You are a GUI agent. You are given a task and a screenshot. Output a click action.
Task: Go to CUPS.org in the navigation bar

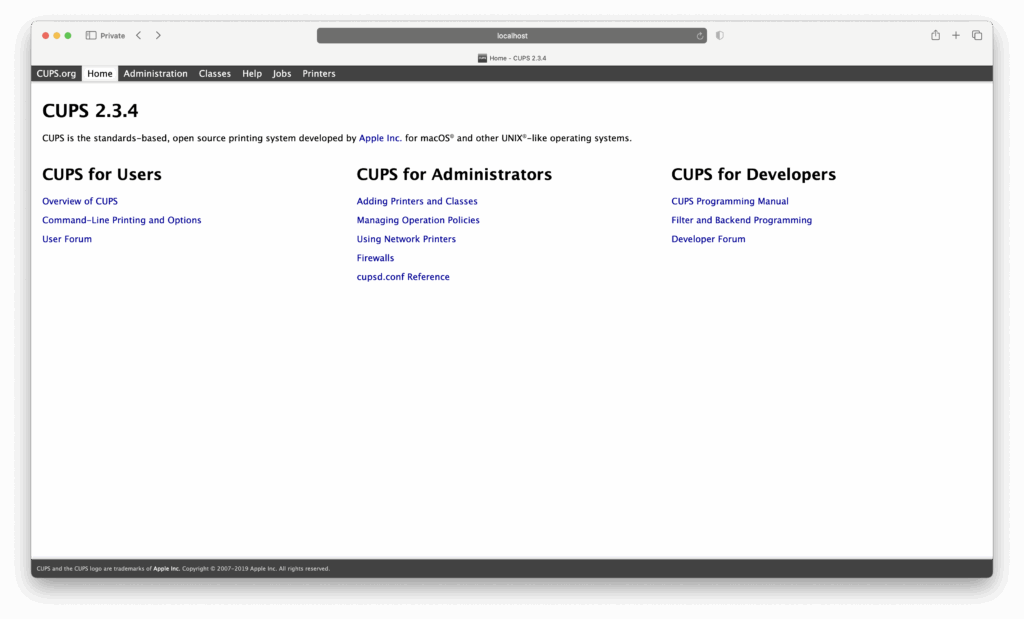pos(56,74)
